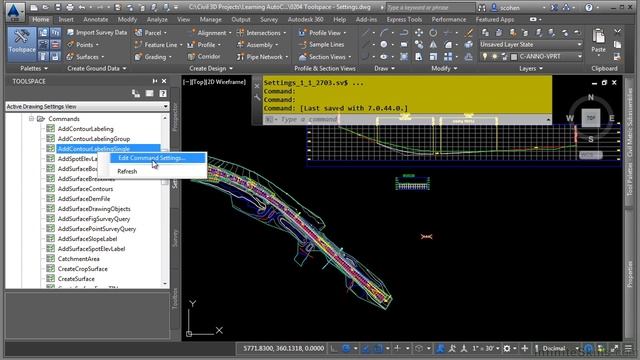Open the Modify ribbon tab

[127, 20]
